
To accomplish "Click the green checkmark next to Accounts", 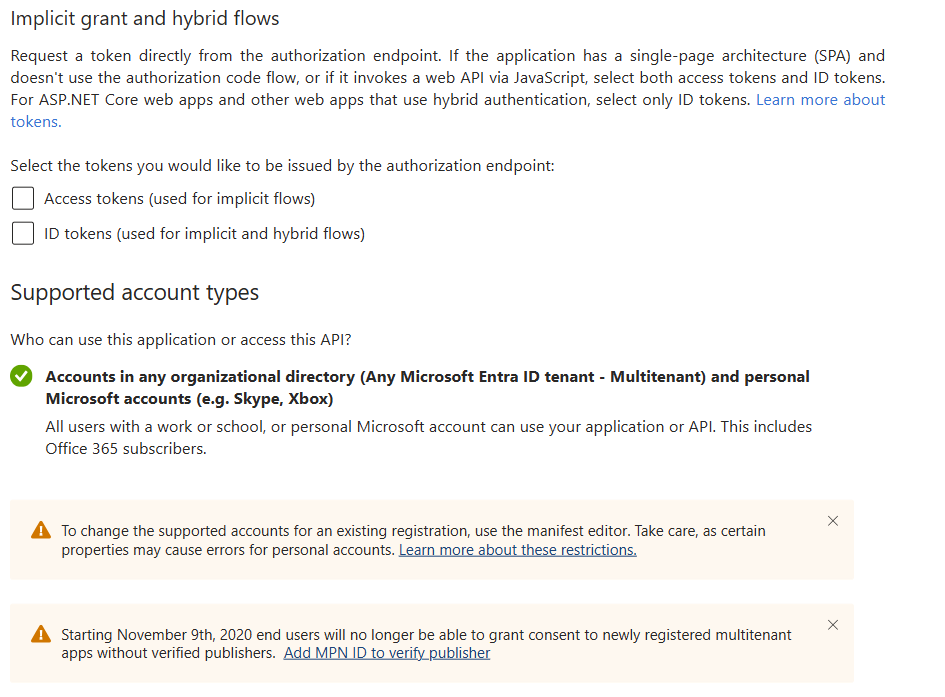I will (21, 376).
